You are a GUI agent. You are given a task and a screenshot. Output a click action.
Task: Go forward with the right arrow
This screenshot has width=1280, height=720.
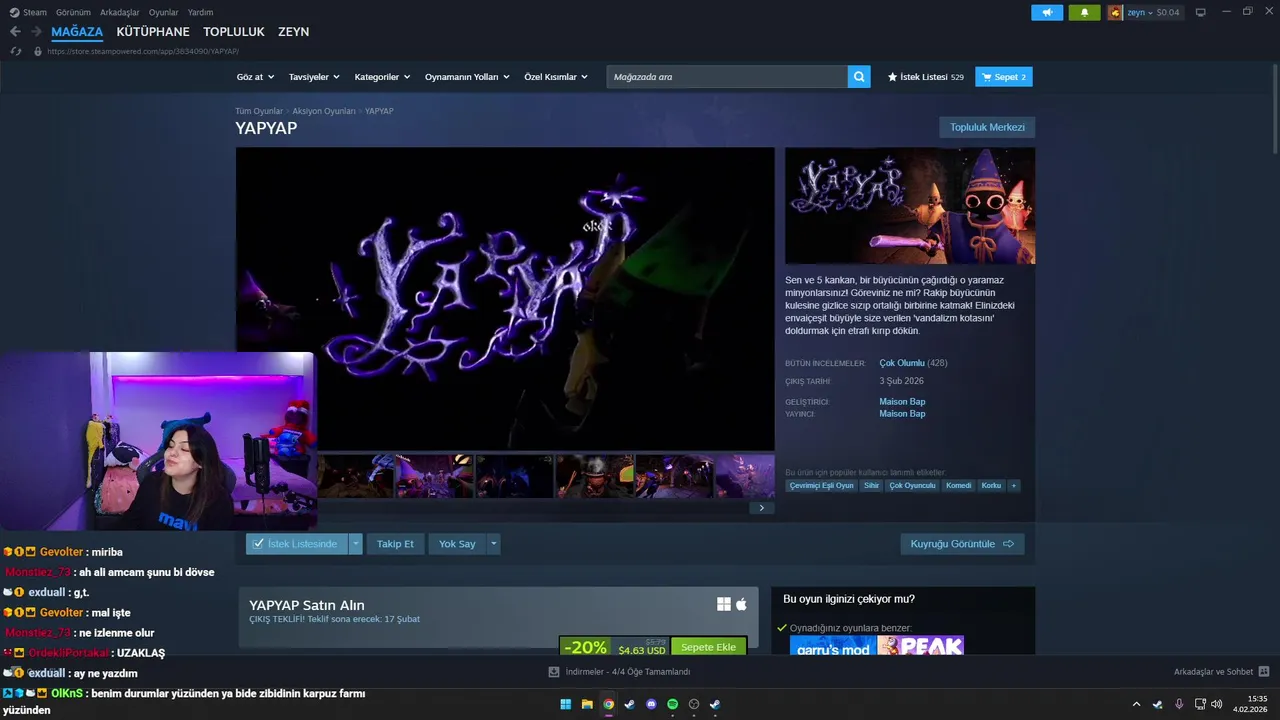[x=36, y=32]
